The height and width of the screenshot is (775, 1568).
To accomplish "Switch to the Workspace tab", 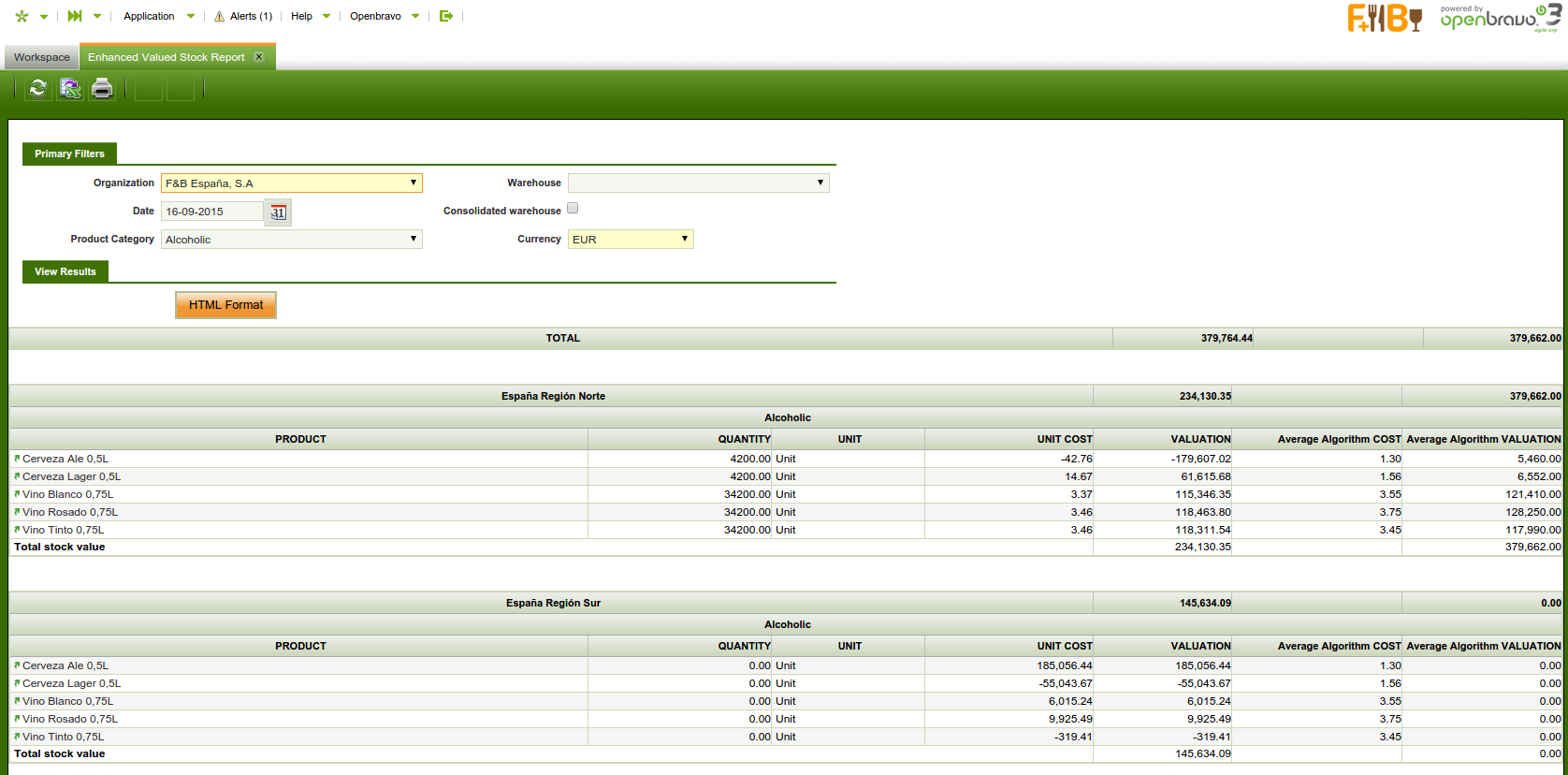I will [x=42, y=57].
